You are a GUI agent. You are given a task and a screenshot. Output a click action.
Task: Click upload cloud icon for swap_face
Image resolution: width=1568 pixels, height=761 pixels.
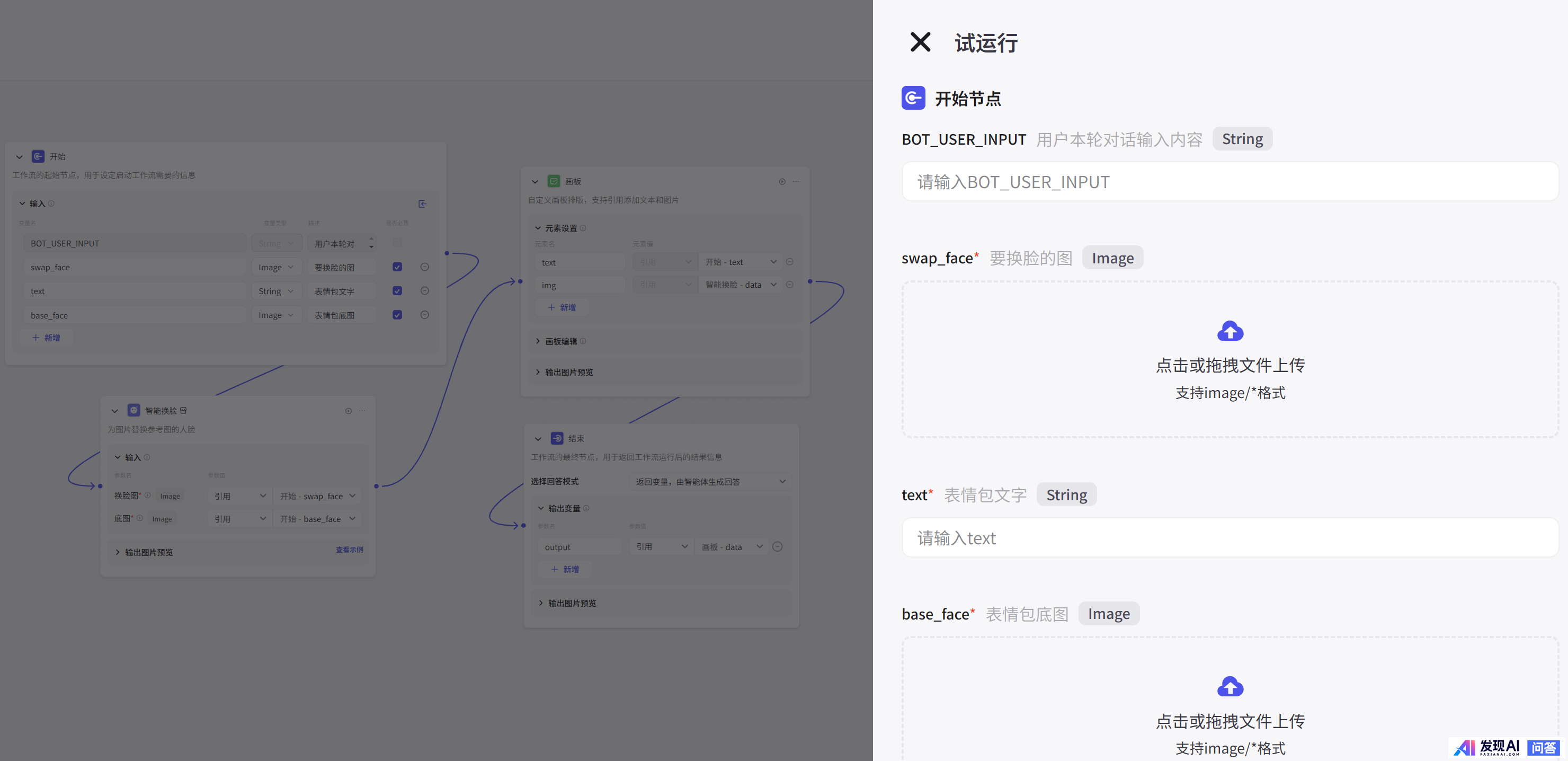point(1230,331)
